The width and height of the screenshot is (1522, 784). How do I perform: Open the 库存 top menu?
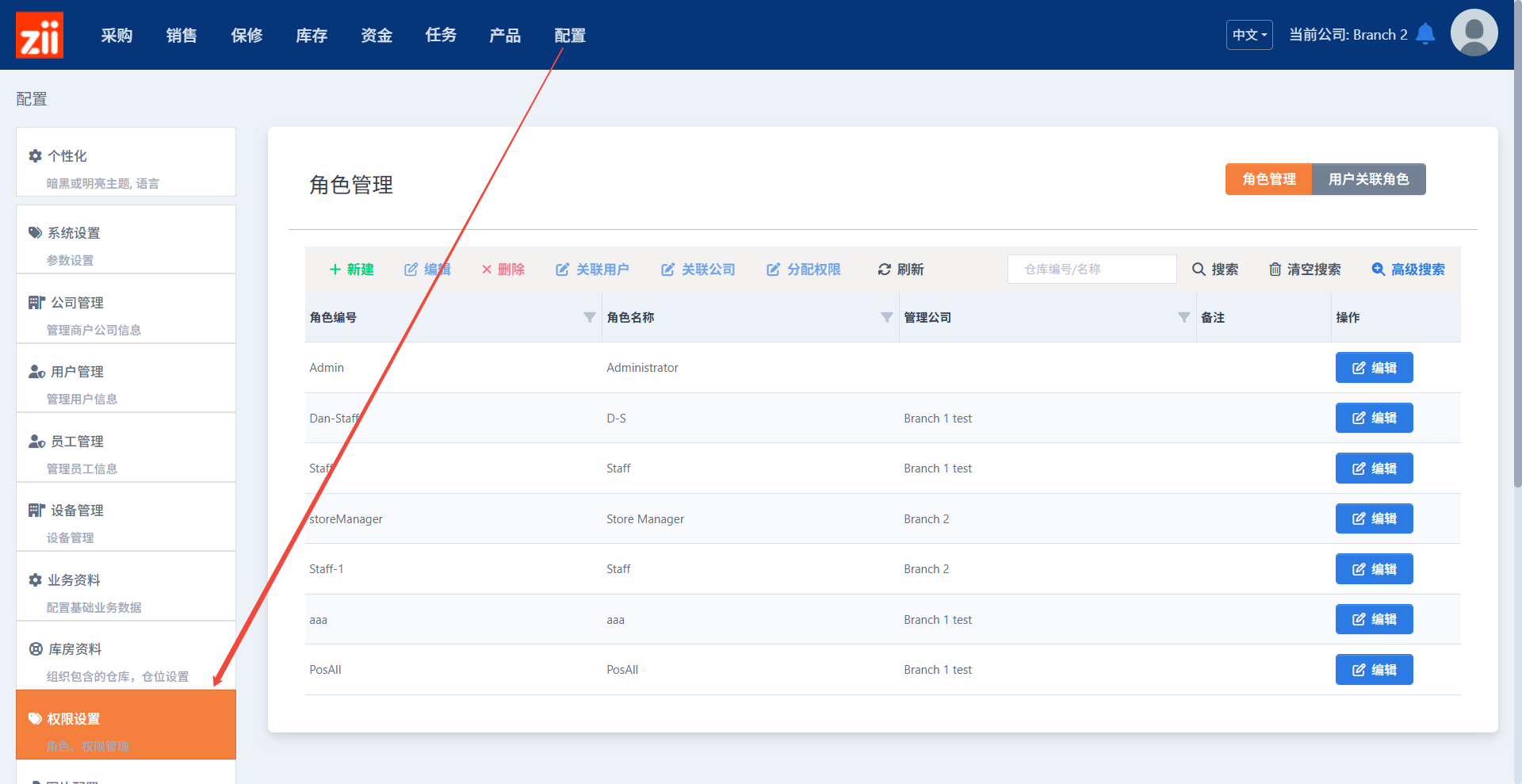click(x=312, y=36)
